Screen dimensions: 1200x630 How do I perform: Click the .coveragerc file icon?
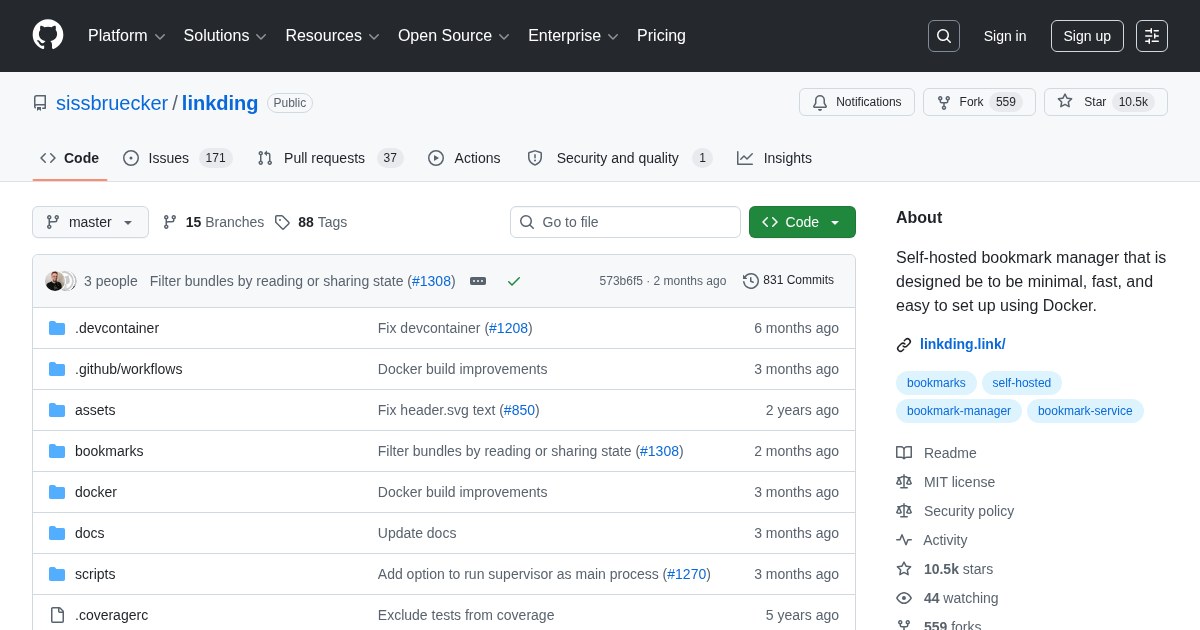tap(57, 615)
